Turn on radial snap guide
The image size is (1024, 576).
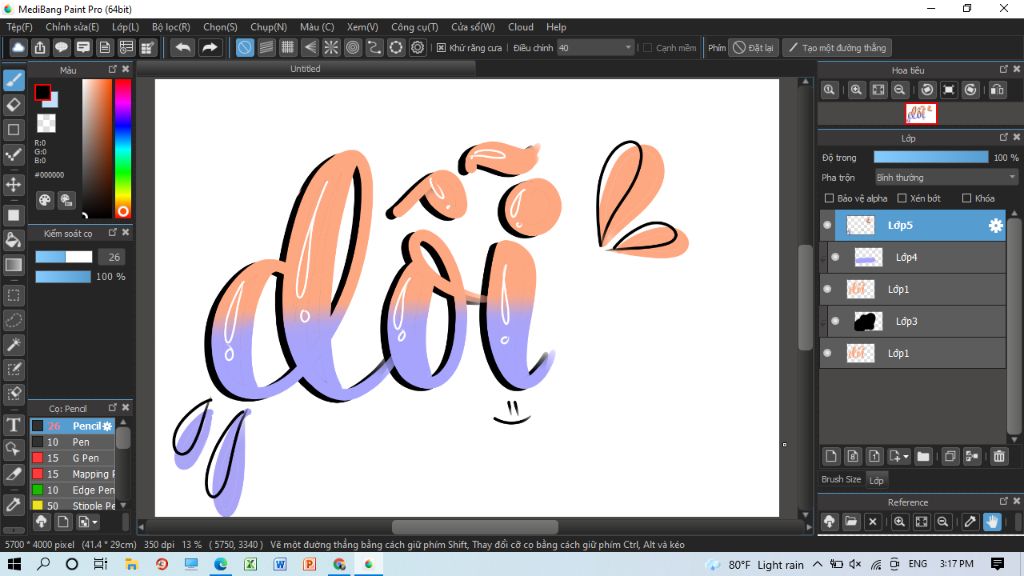pos(331,48)
